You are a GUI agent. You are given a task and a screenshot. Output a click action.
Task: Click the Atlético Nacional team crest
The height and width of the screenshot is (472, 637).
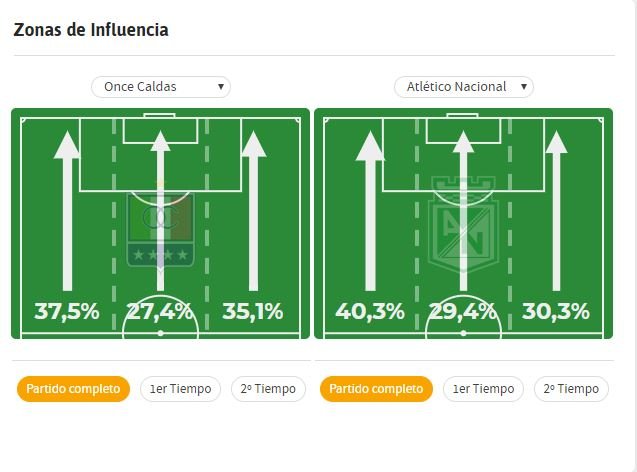[x=463, y=225]
